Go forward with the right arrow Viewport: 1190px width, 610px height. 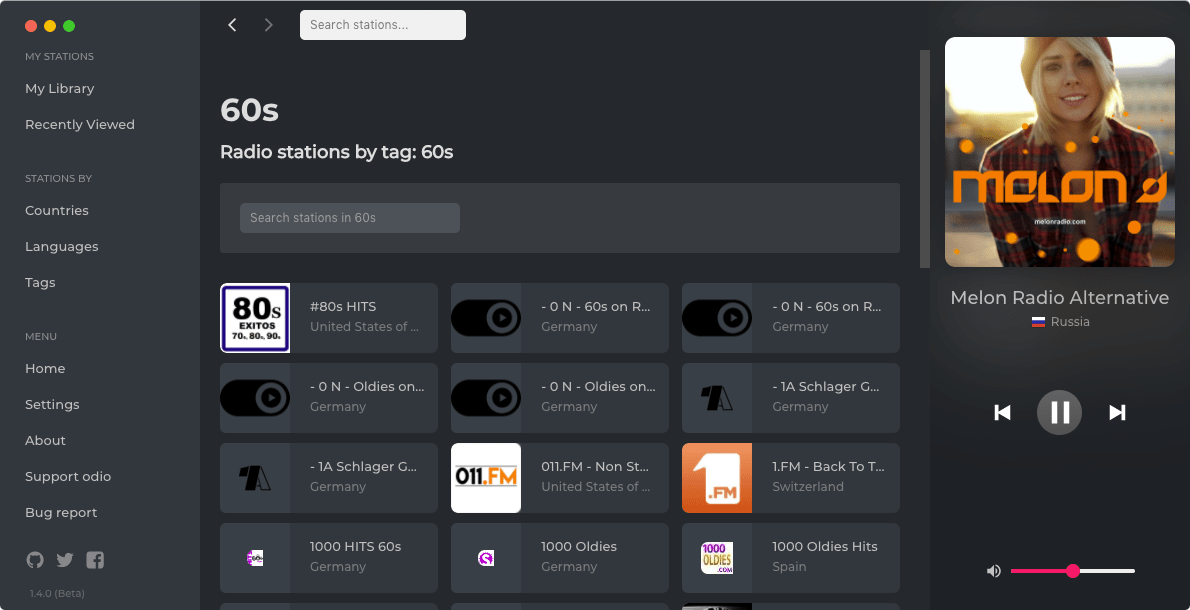pyautogui.click(x=268, y=25)
